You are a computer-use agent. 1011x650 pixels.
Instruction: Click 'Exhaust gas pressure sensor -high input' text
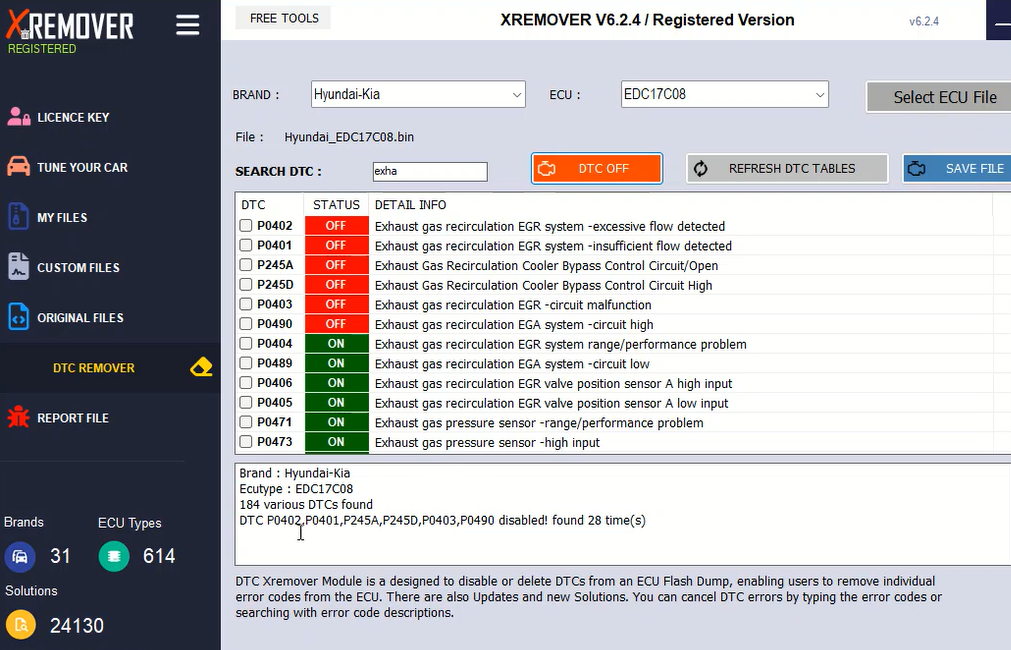click(487, 442)
